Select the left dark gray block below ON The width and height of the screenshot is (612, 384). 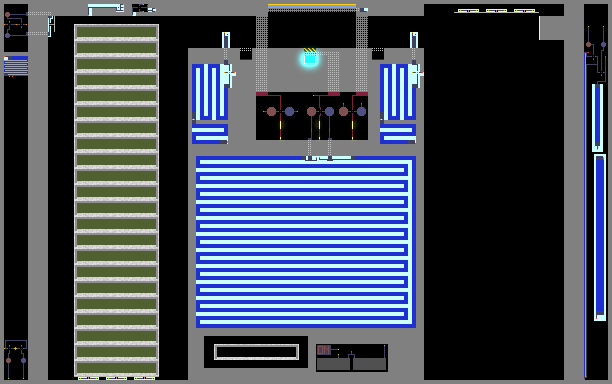(333, 364)
